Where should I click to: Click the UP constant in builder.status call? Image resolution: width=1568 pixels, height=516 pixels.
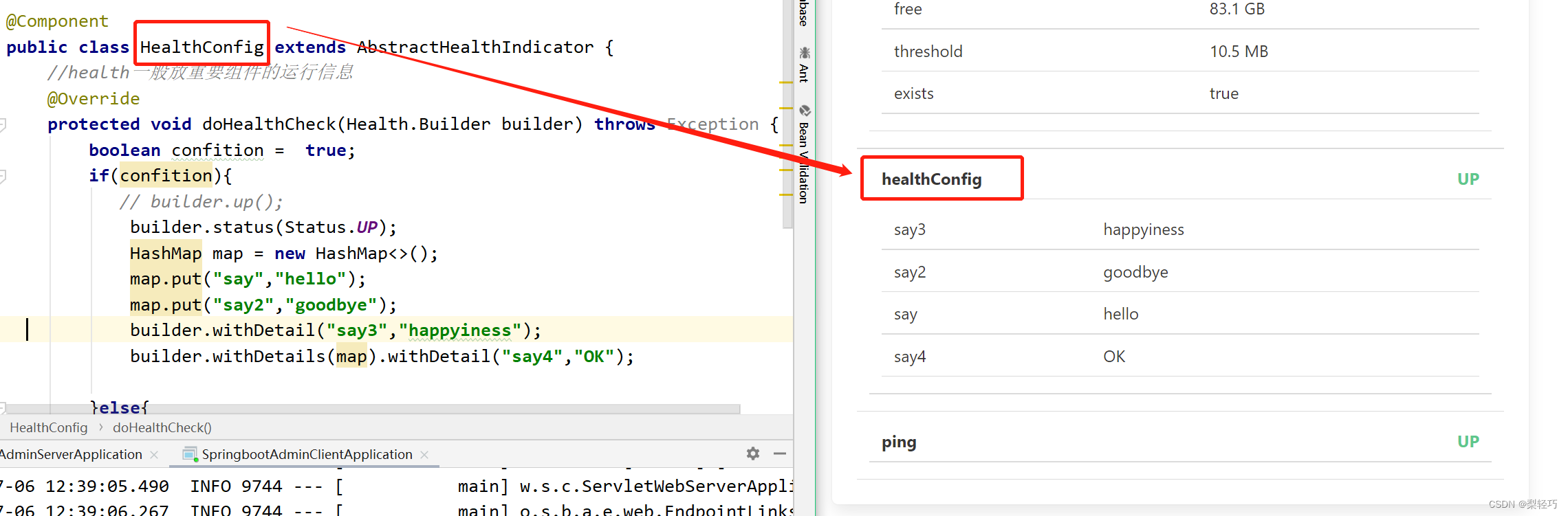coord(367,227)
